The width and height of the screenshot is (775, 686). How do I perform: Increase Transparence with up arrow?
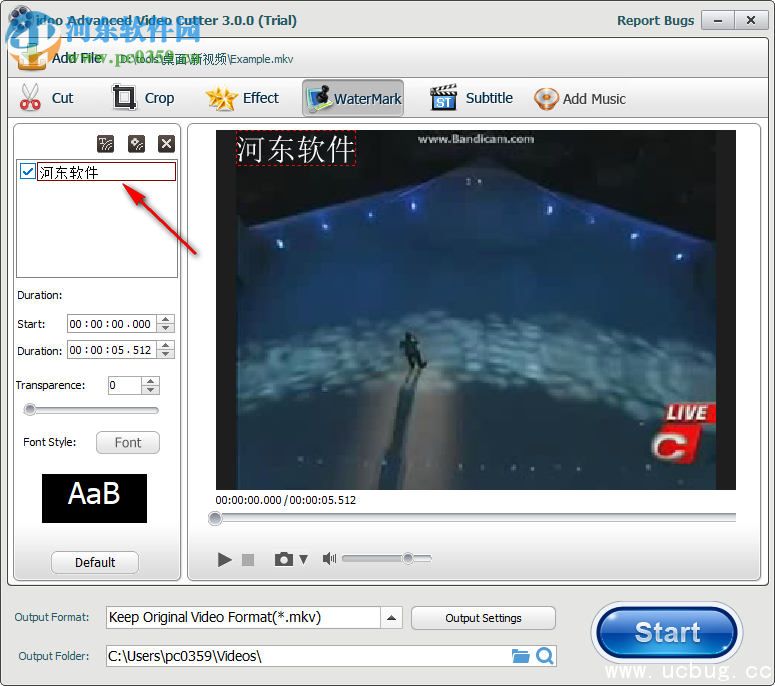pos(150,381)
